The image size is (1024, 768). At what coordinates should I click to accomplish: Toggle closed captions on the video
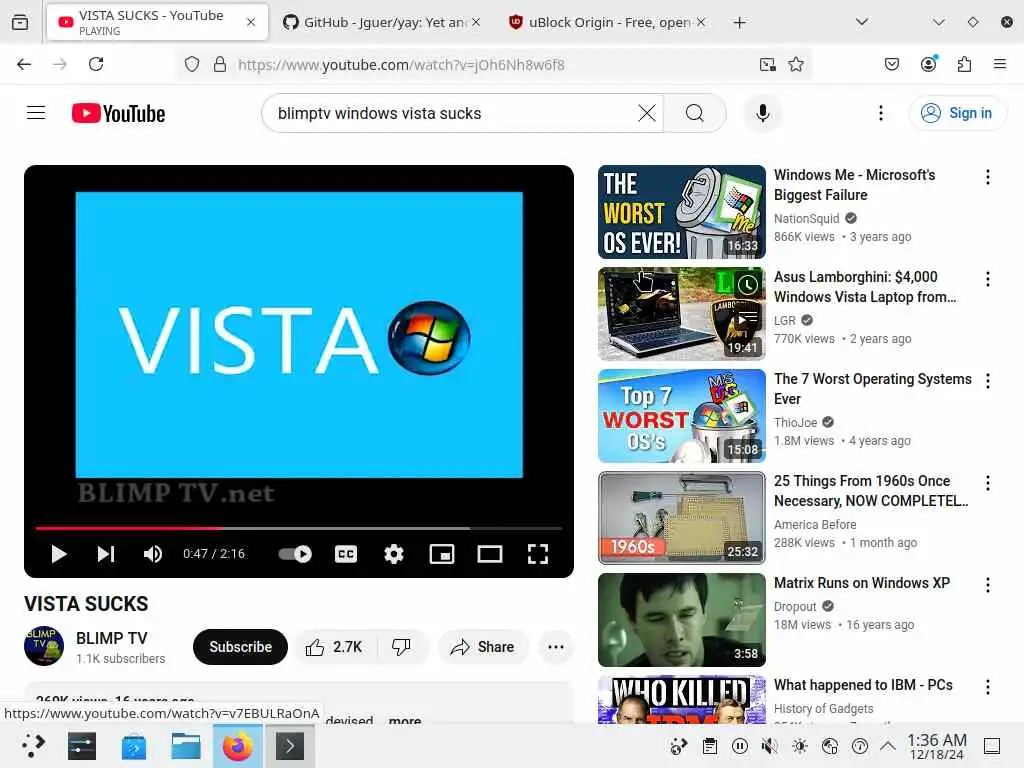pos(345,554)
